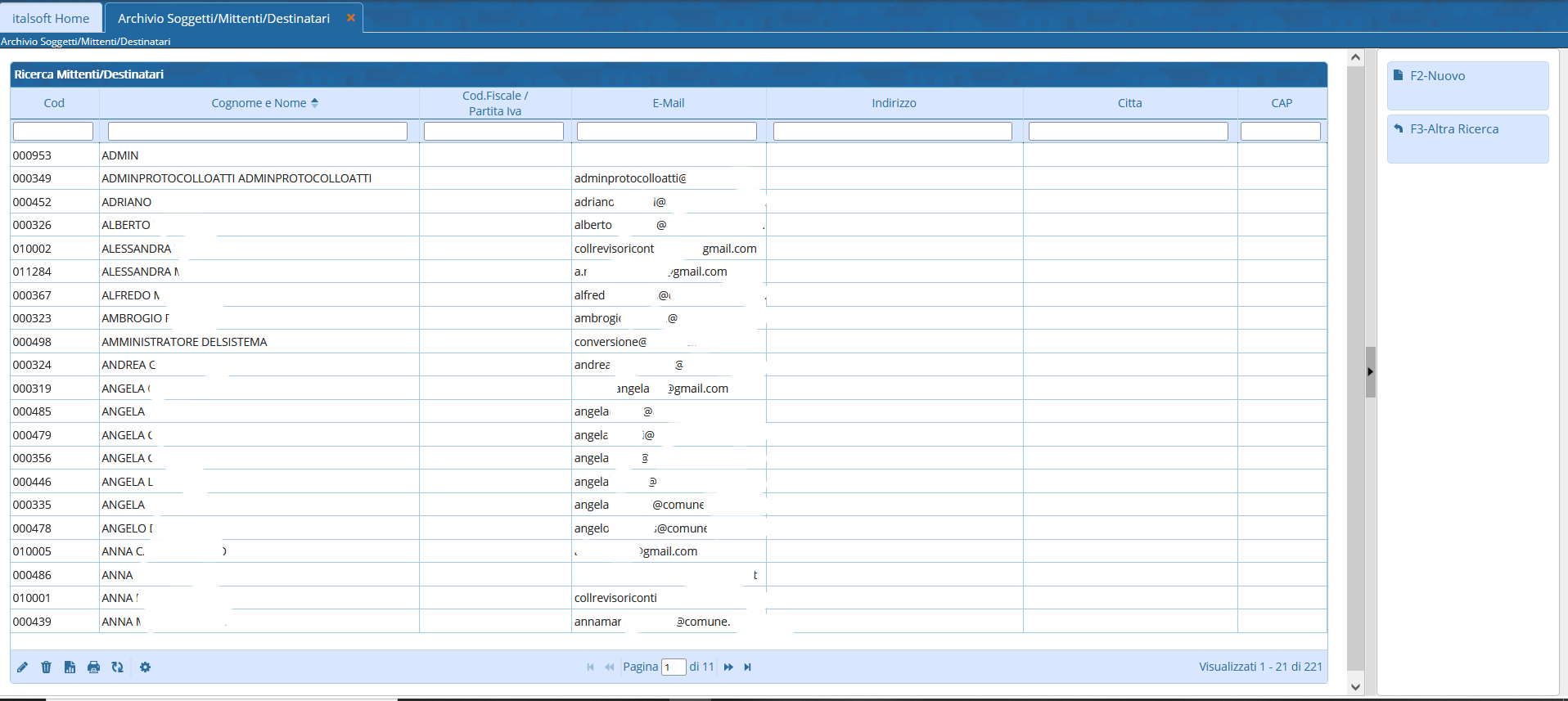This screenshot has width=1568, height=701.
Task: Refresh the grid with reload icon
Action: 118,667
